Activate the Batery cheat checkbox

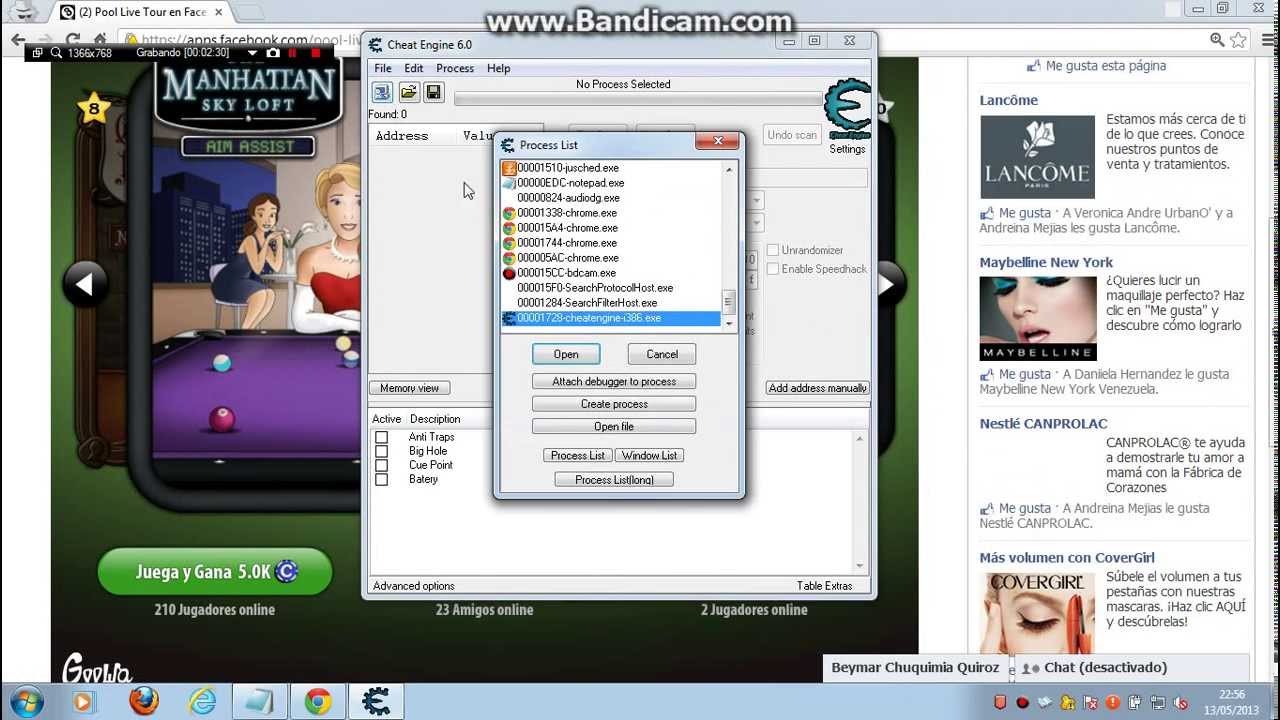click(381, 479)
